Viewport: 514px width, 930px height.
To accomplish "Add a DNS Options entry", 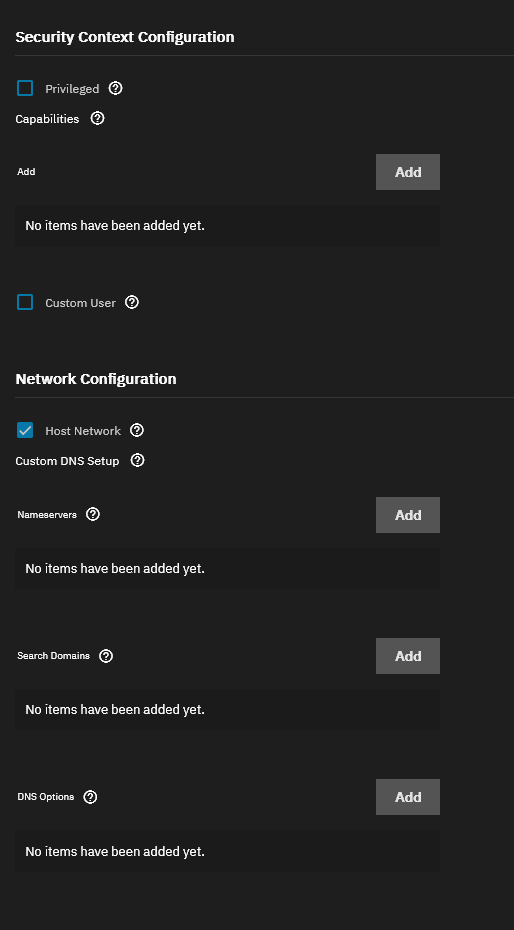I will pyautogui.click(x=408, y=797).
